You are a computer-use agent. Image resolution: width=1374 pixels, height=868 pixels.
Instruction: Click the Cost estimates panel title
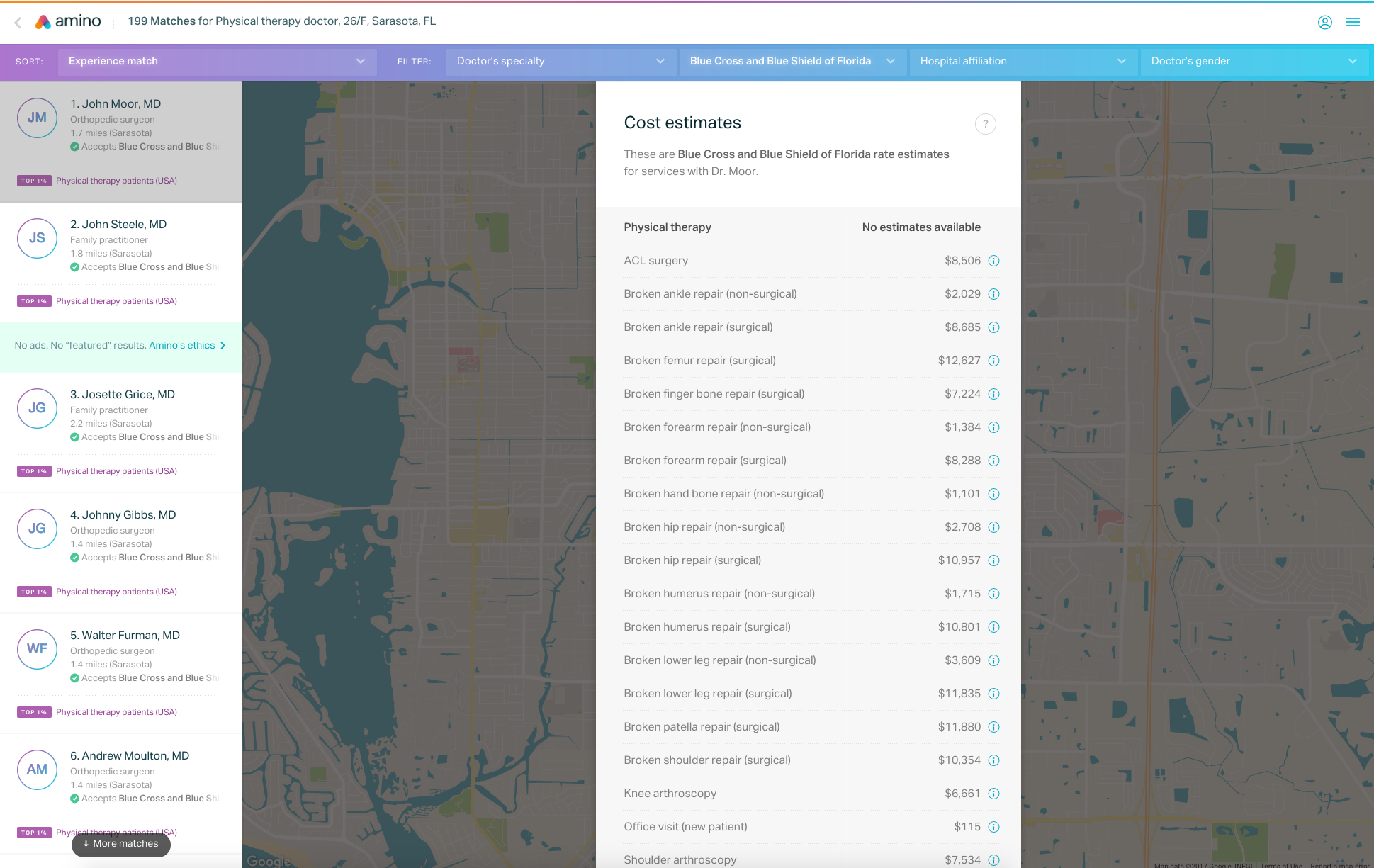pos(682,123)
